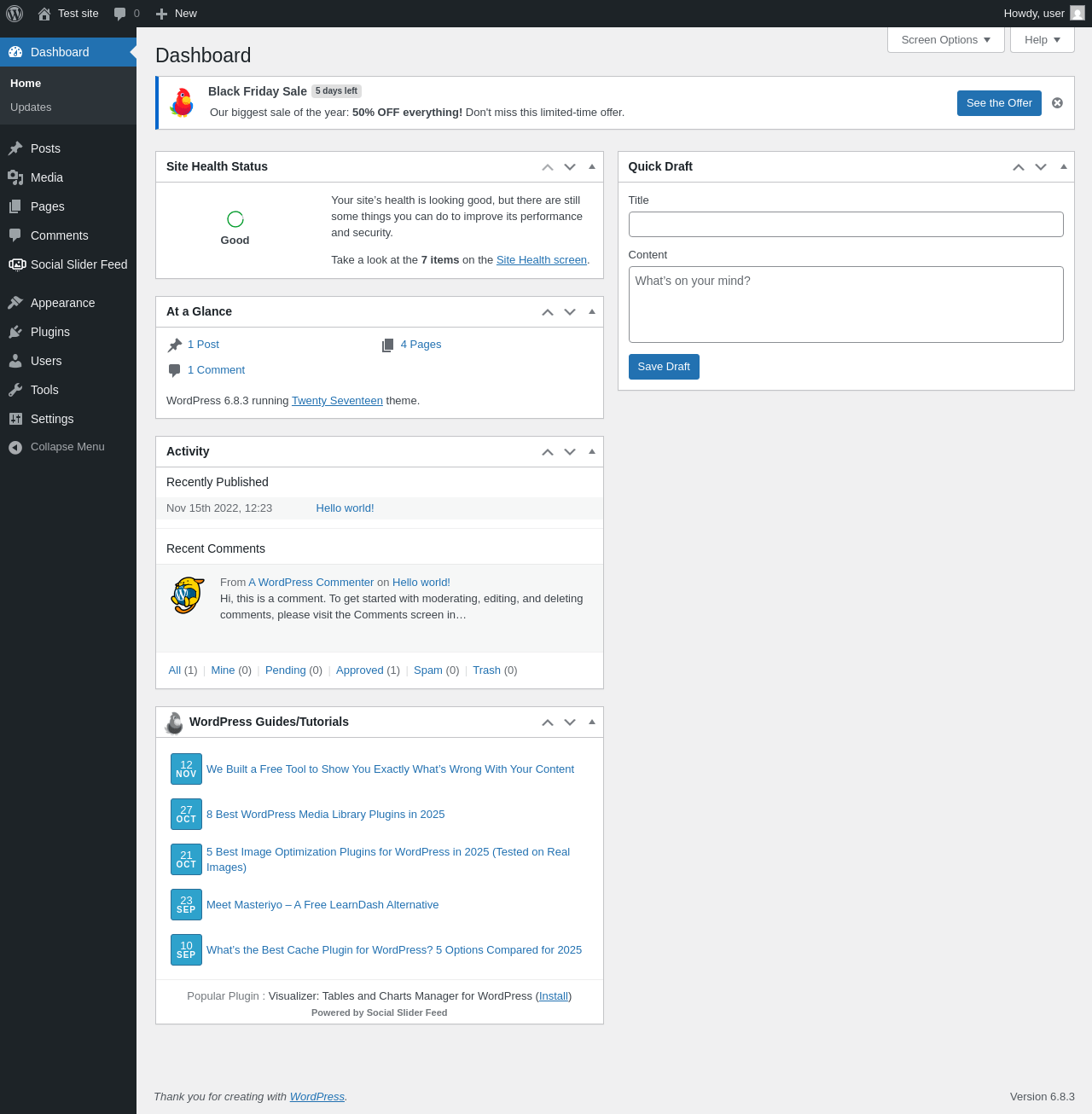Open the WordPress logo menu

(x=15, y=14)
